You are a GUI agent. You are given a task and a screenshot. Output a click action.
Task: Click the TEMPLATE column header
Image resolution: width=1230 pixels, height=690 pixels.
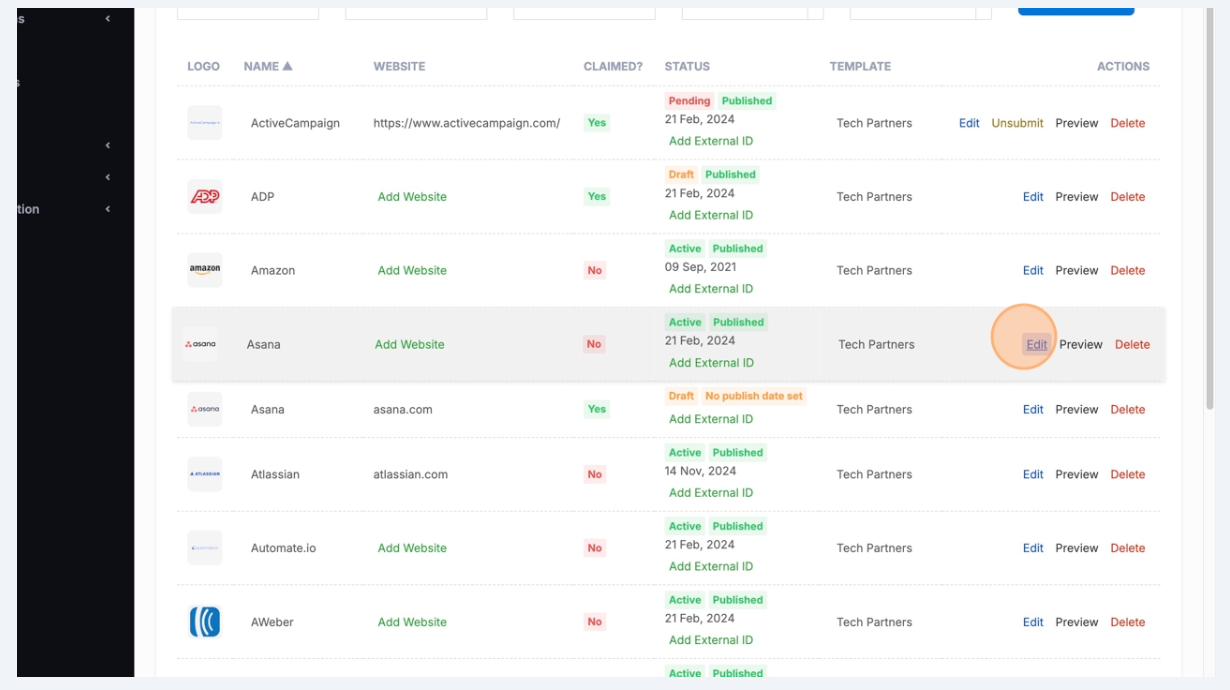coord(860,66)
